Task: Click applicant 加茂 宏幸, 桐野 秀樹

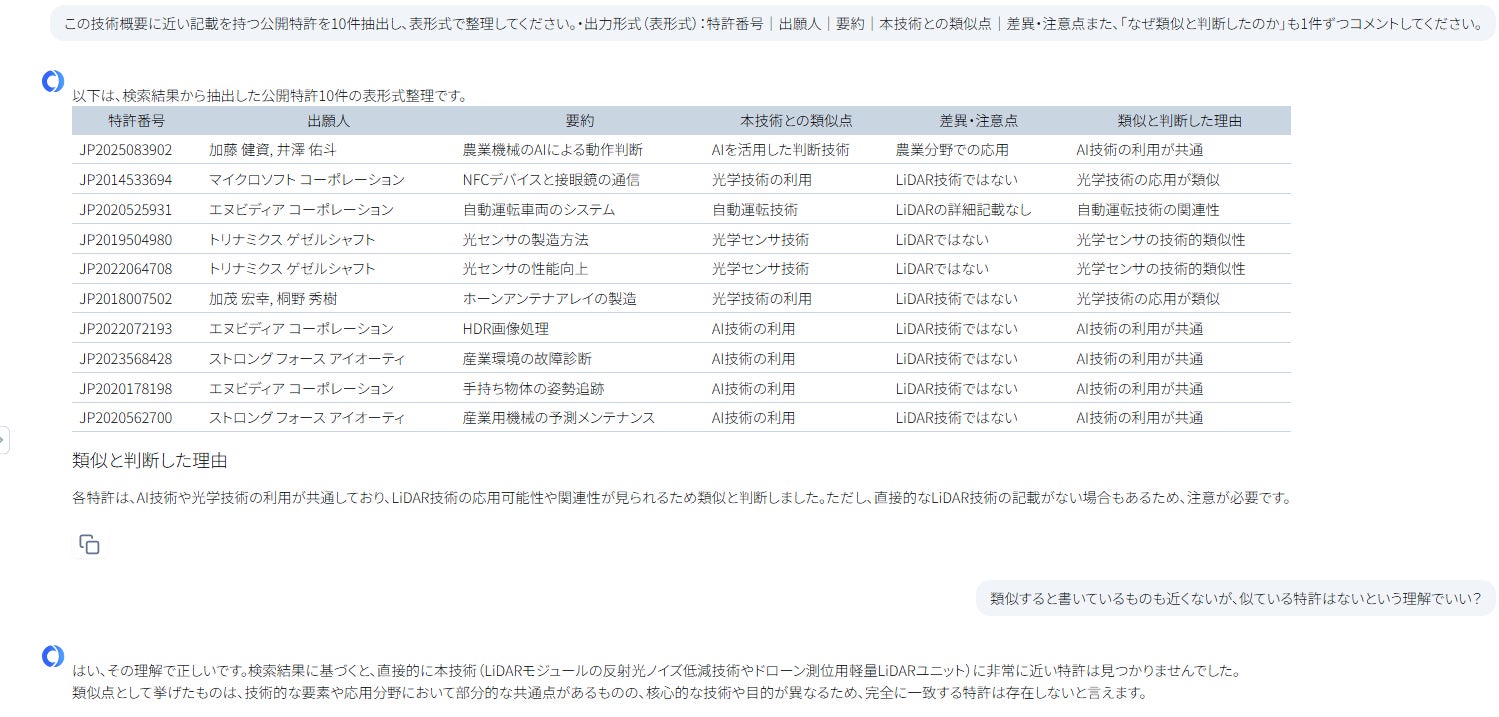Action: tap(273, 299)
